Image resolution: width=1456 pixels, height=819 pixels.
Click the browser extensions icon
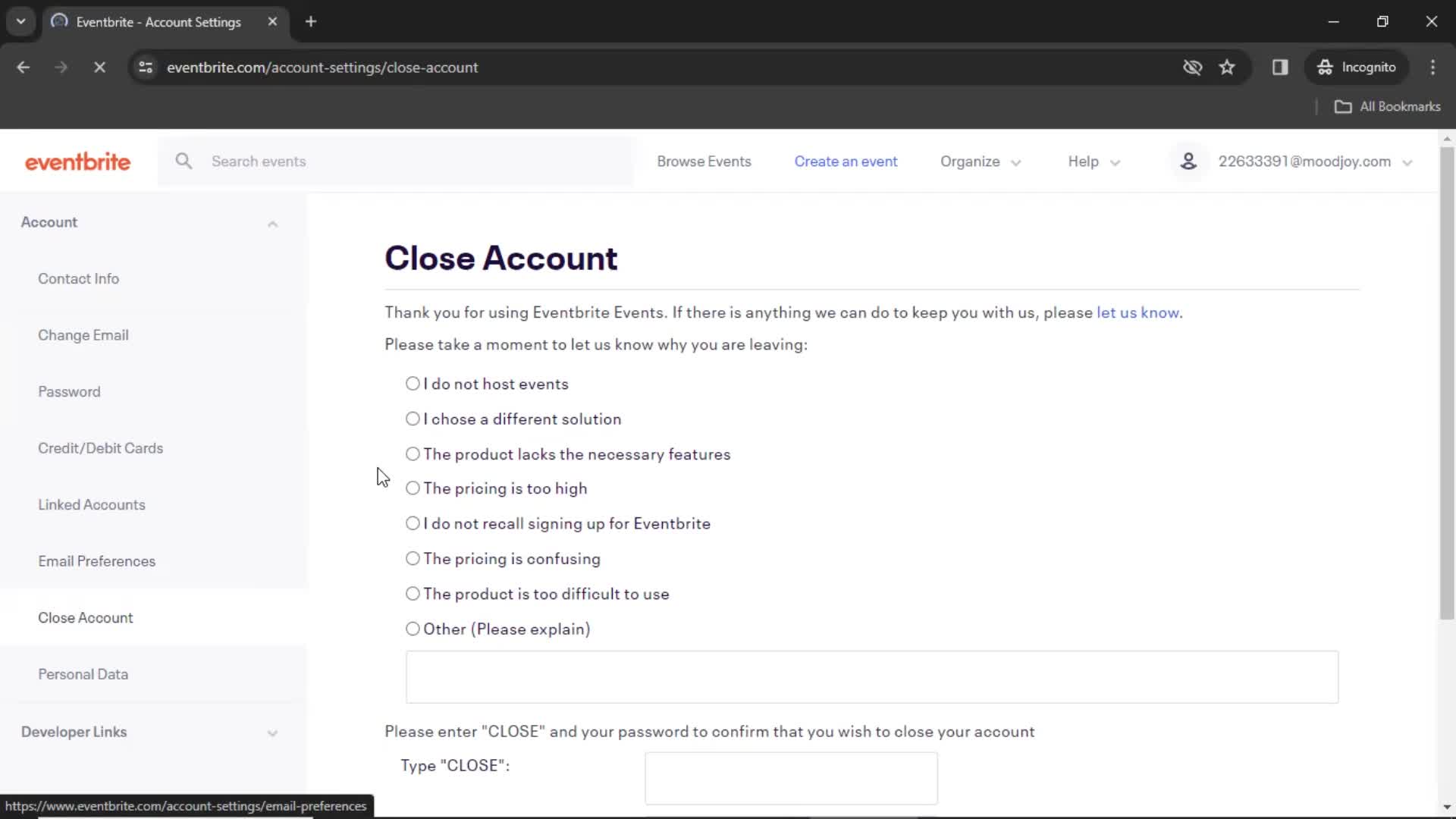point(1281,67)
